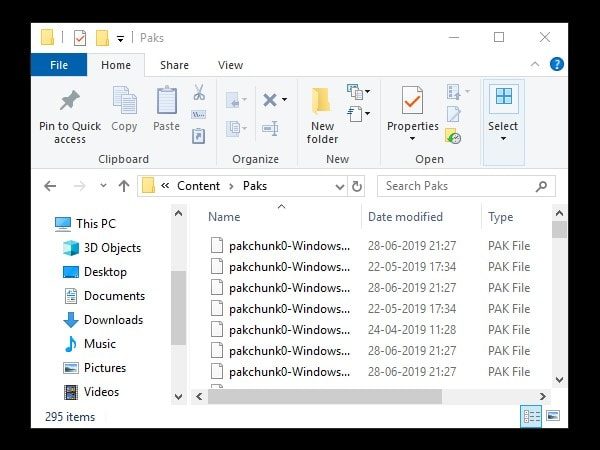
Task: Open 3D Objects in navigation pane
Action: [102, 248]
